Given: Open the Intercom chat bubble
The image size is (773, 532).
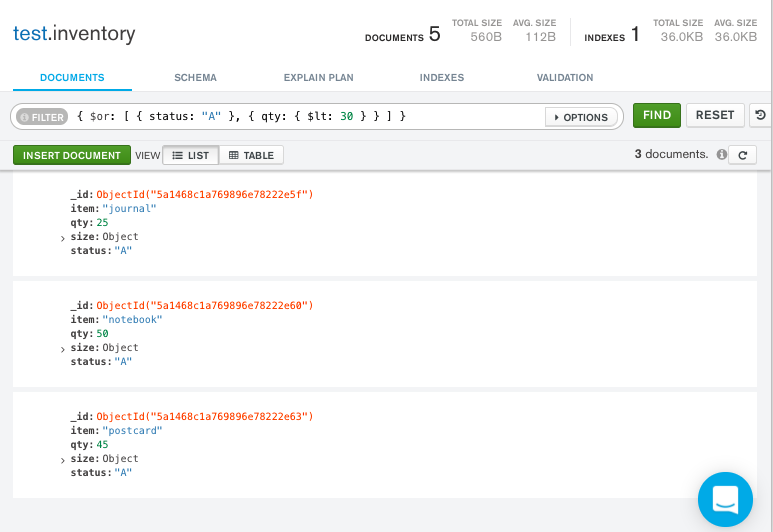Looking at the screenshot, I should pyautogui.click(x=725, y=498).
